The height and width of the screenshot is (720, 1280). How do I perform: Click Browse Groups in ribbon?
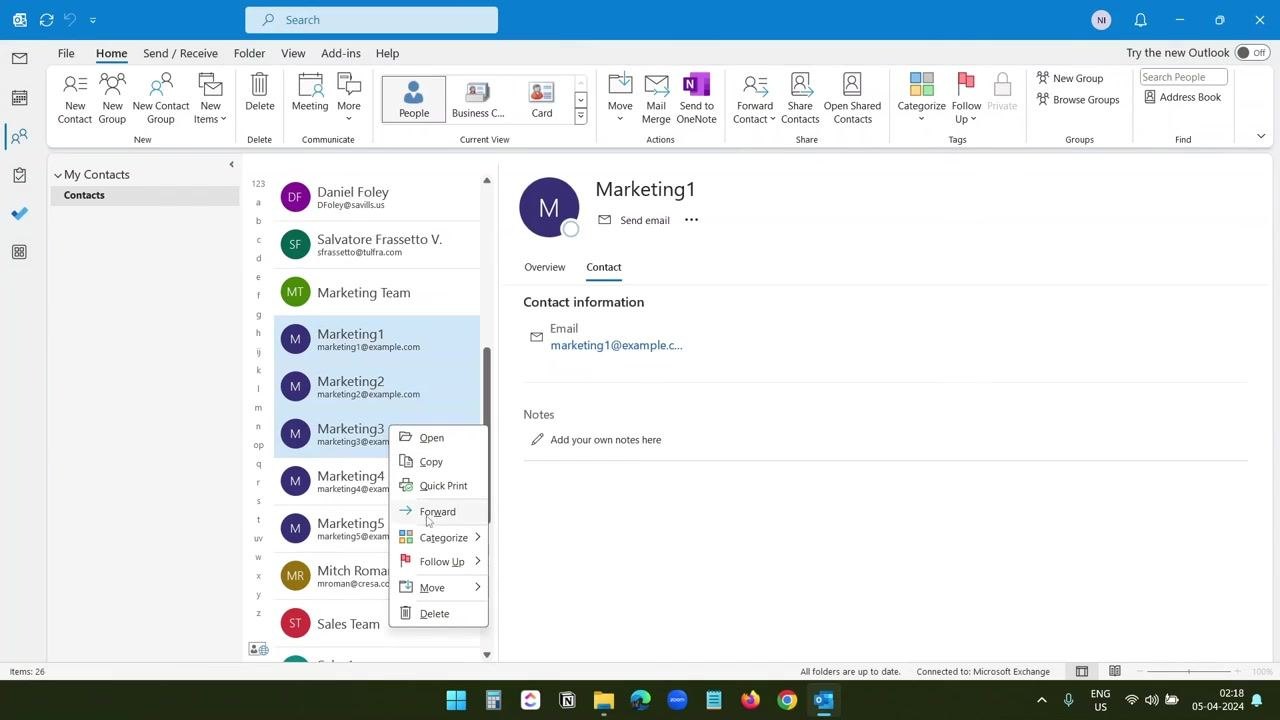(x=1077, y=99)
